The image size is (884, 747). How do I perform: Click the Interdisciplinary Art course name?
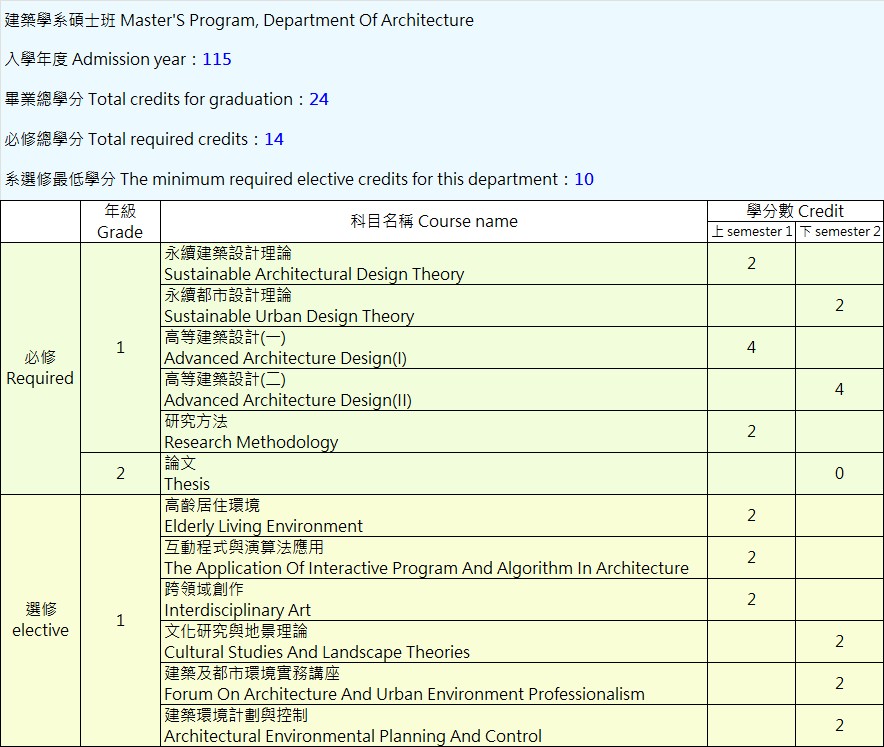(237, 610)
